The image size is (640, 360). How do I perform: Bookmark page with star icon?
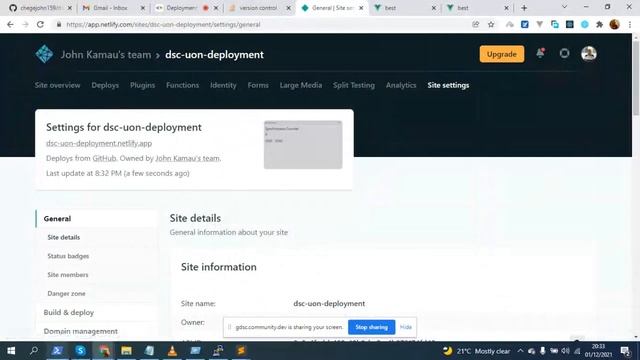(491, 24)
